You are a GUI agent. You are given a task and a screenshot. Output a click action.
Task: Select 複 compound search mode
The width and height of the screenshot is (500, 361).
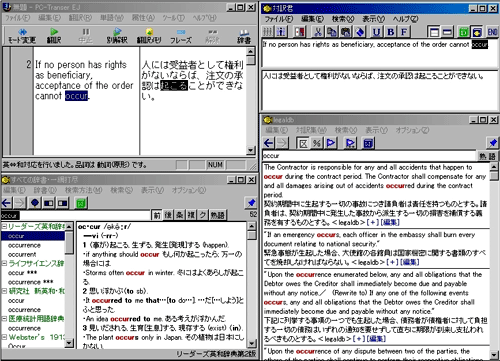[x=191, y=215]
